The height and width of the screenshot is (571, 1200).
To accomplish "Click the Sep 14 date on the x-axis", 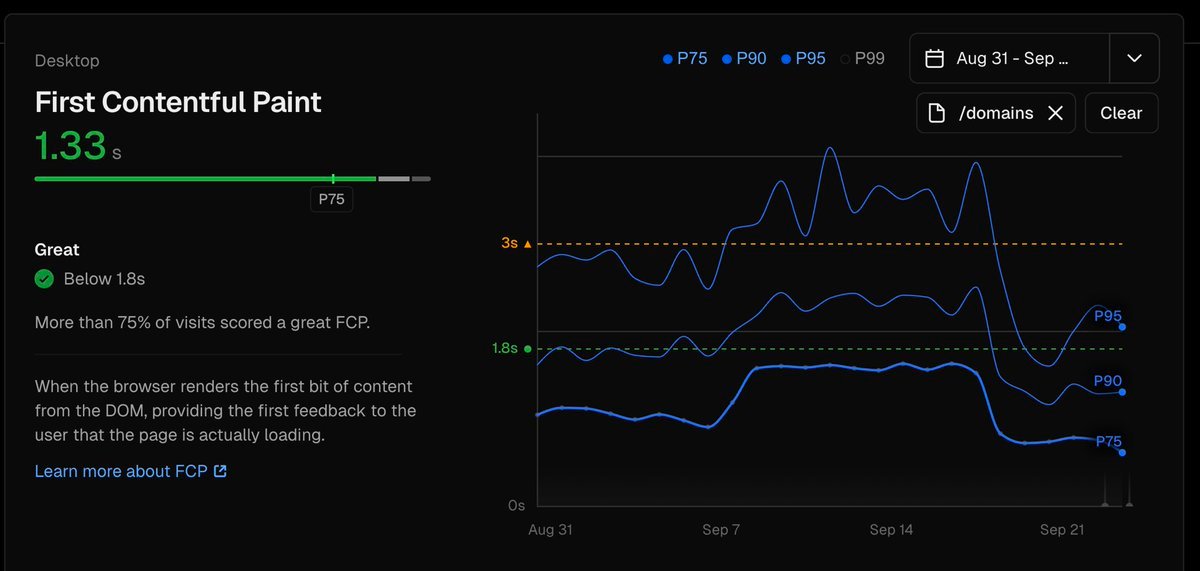I will pos(891,530).
